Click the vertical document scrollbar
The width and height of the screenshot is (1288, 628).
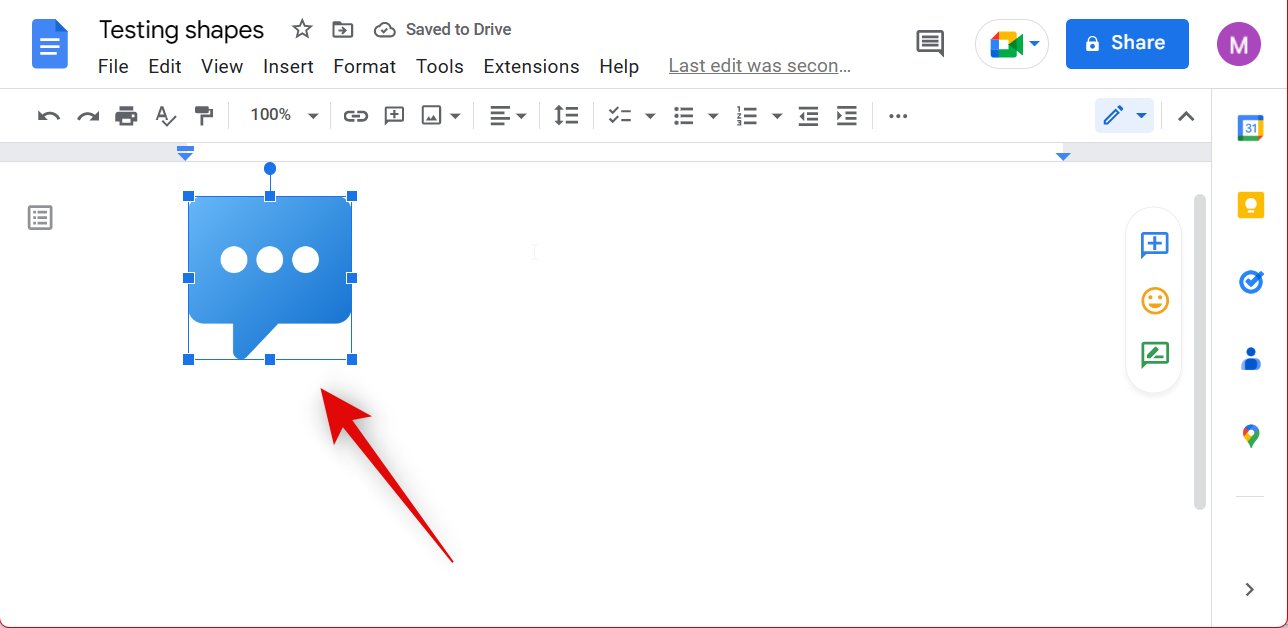click(x=1200, y=352)
